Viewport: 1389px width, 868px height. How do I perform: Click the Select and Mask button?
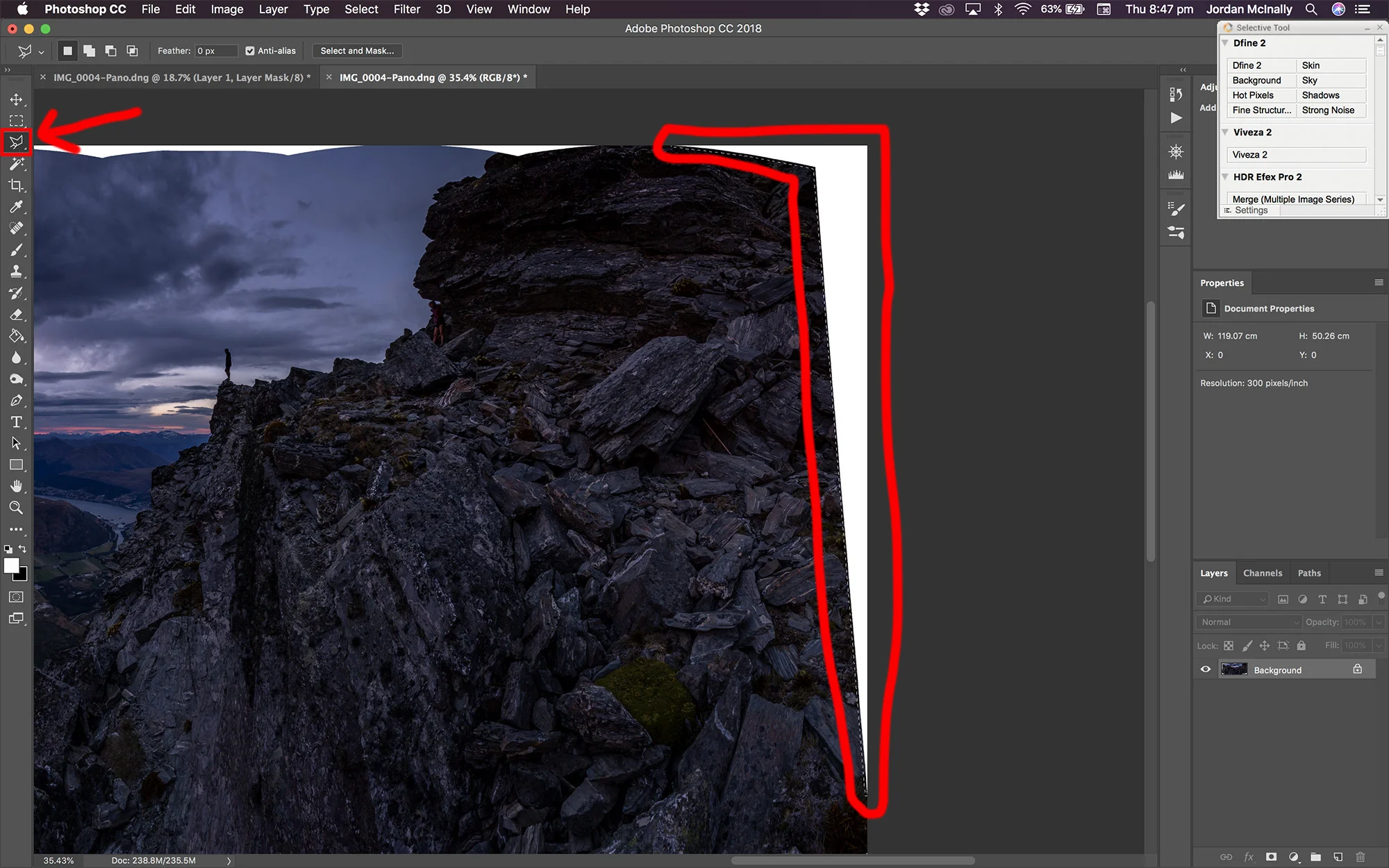[x=357, y=51]
